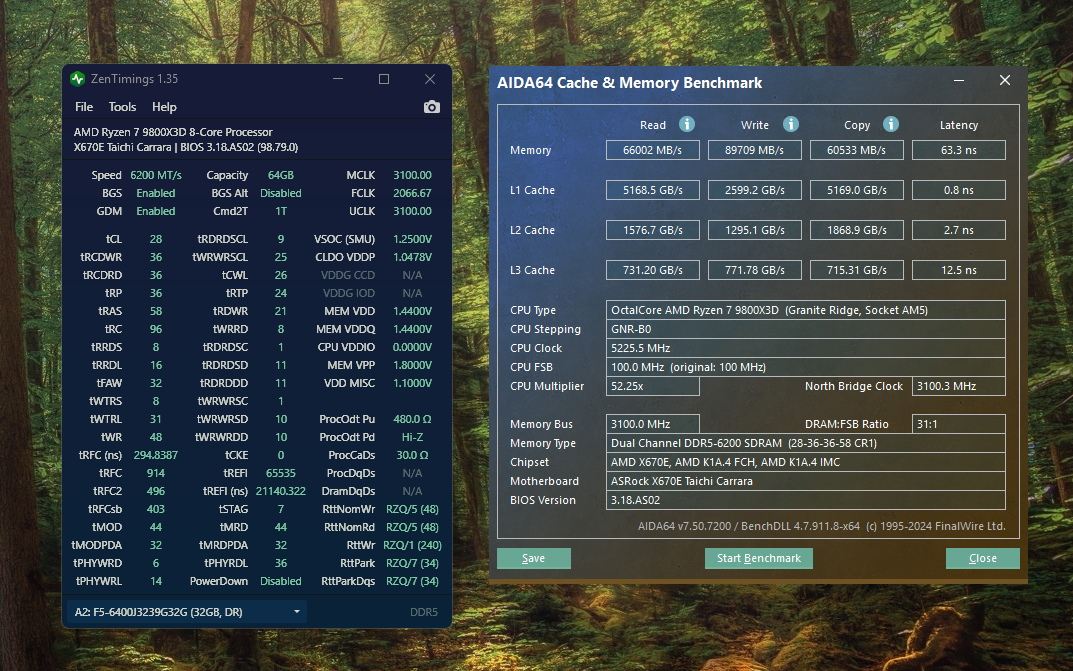Click the CPU Clock 5225.5 MHz field
The height and width of the screenshot is (671, 1073).
pyautogui.click(x=805, y=348)
